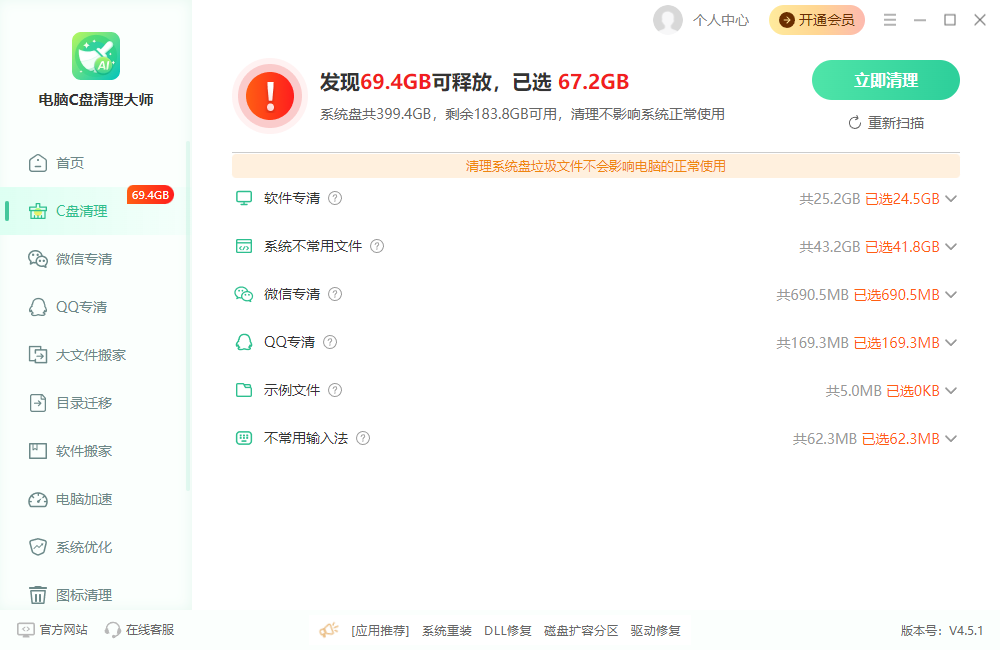Expand the 示例文件 row chevron
This screenshot has height=650, width=1000.
(951, 391)
